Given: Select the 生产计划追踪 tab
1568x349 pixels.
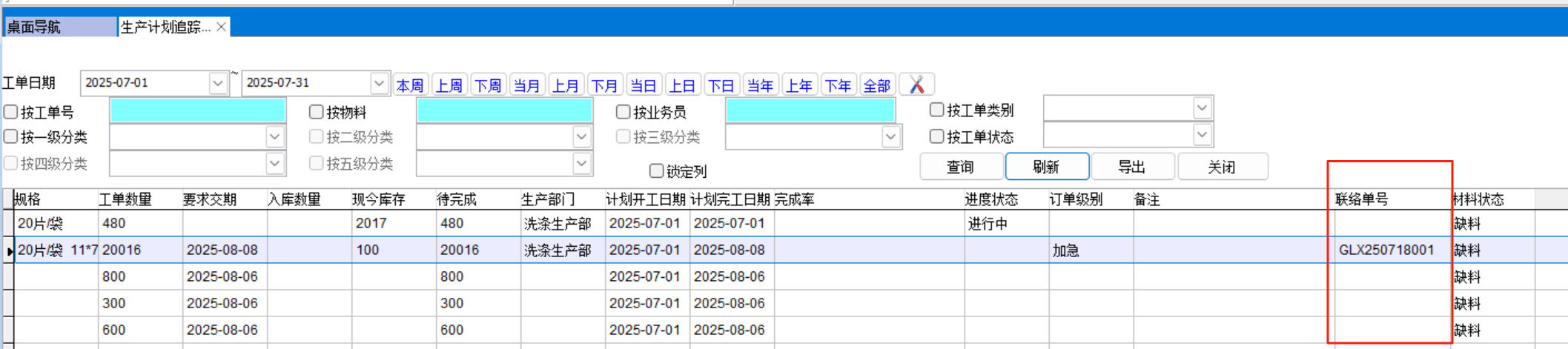Looking at the screenshot, I should click(165, 27).
